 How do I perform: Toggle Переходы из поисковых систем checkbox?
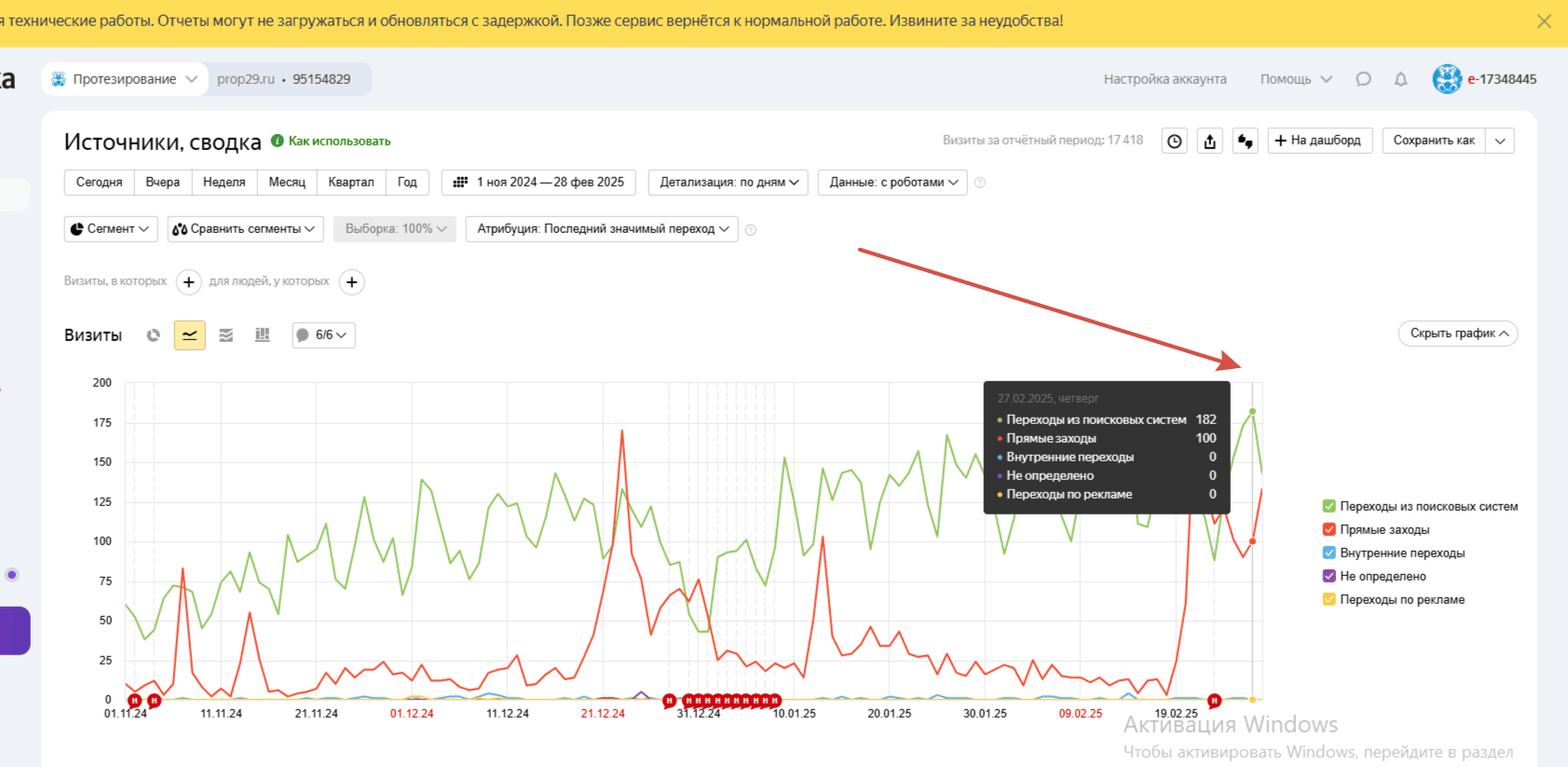[1329, 506]
